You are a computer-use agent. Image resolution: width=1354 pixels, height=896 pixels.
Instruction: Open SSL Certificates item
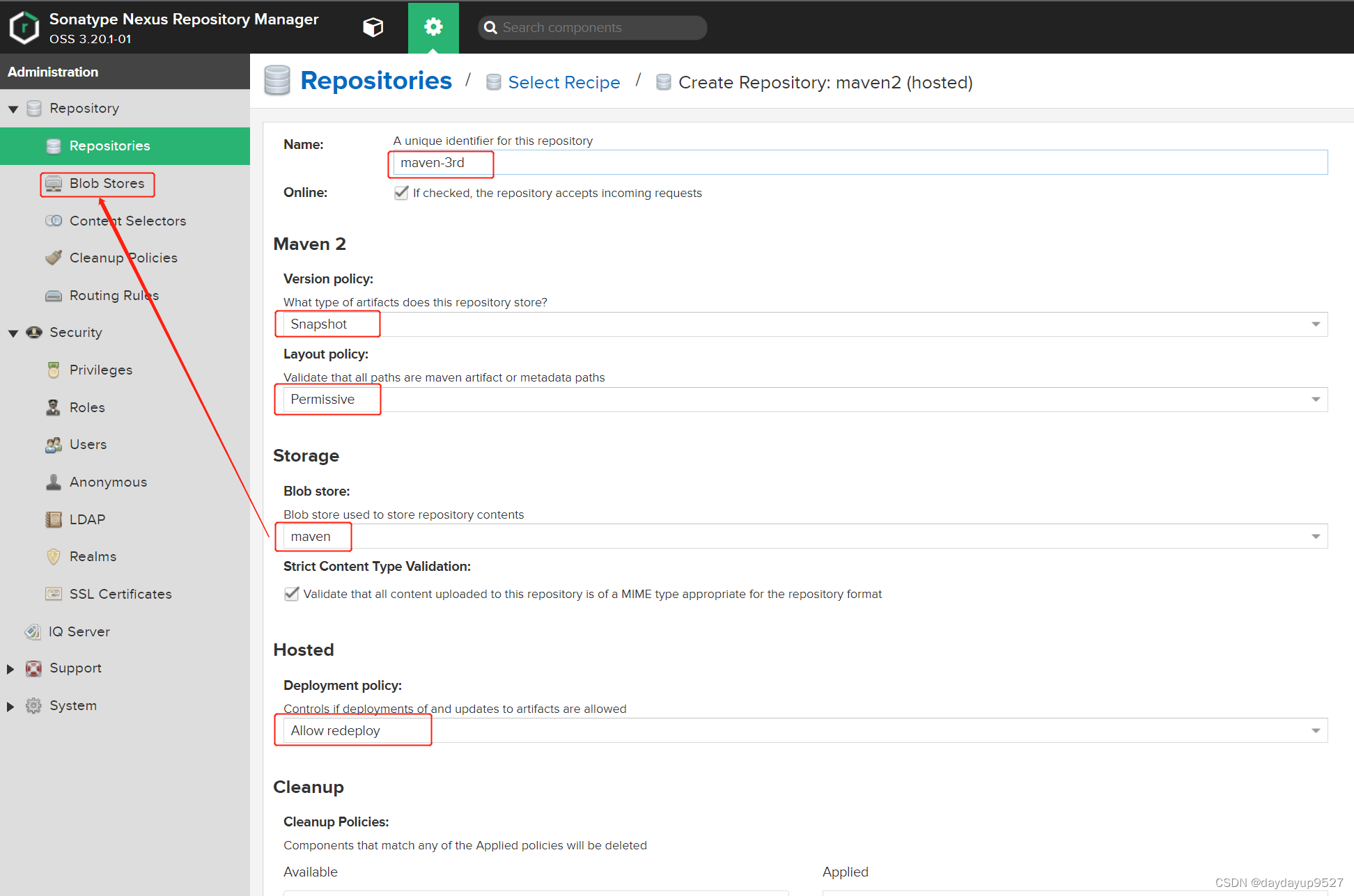(x=120, y=595)
